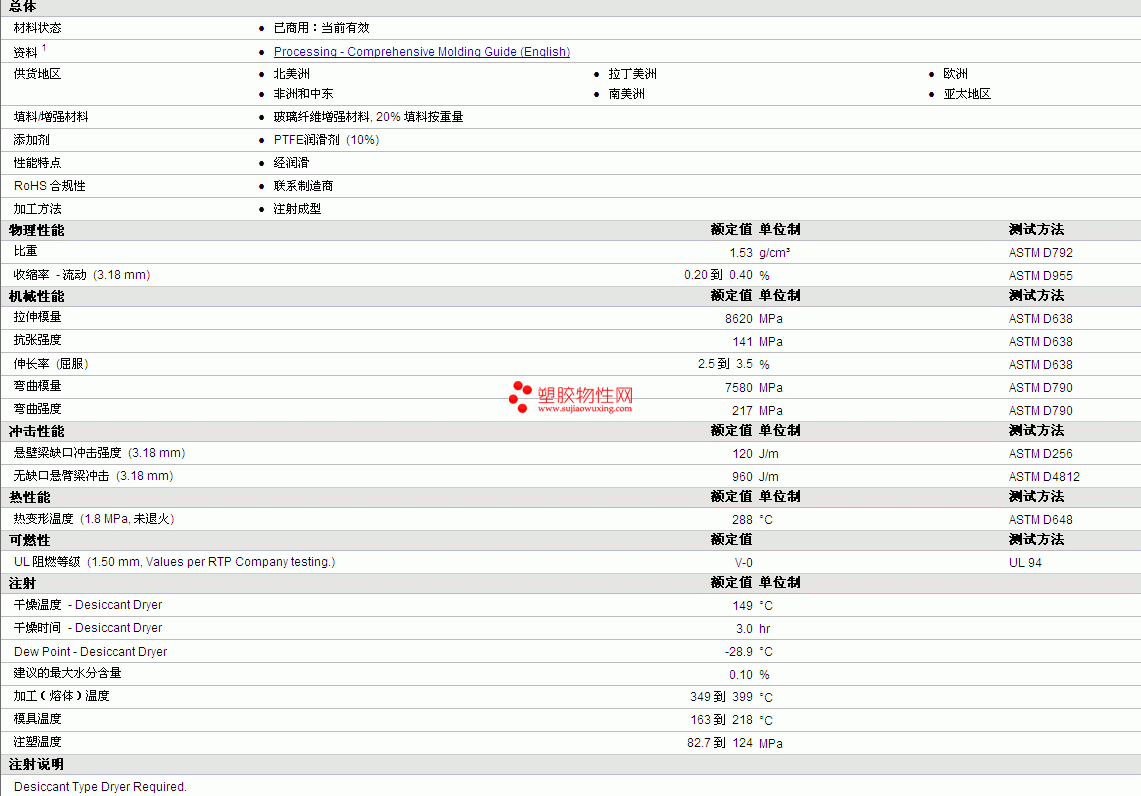Screen dimensions: 1141x796
Task: Click the '材料状态' row label
Action: coord(37,28)
